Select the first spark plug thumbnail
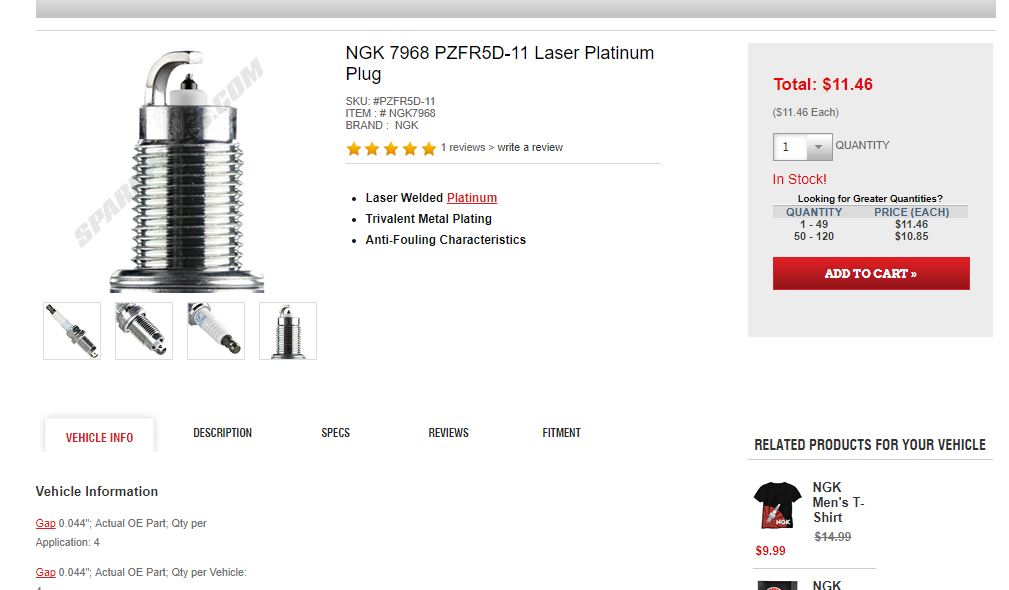The width and height of the screenshot is (1009, 590). coord(72,331)
